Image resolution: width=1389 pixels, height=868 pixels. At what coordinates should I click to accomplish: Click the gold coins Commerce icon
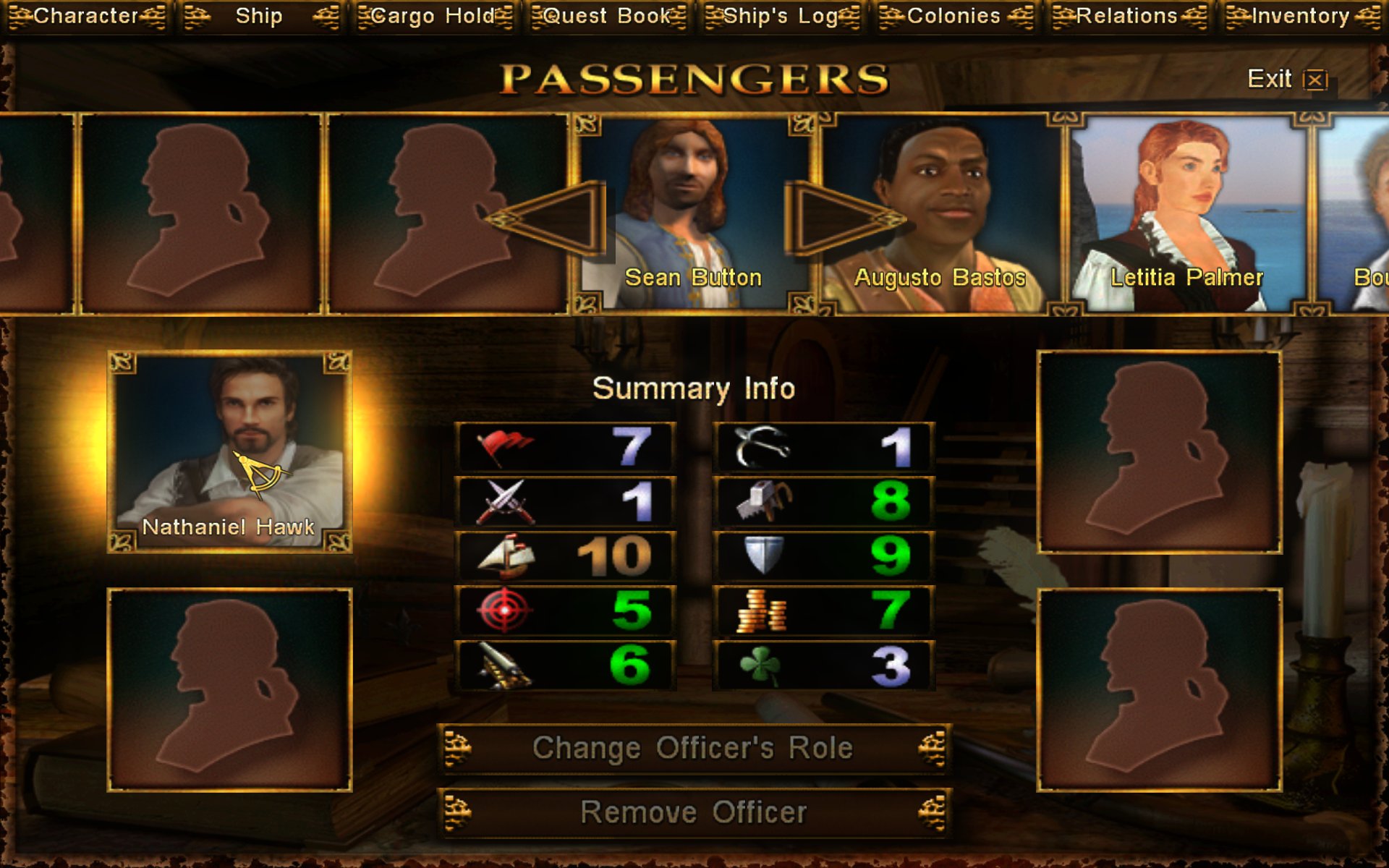click(761, 611)
